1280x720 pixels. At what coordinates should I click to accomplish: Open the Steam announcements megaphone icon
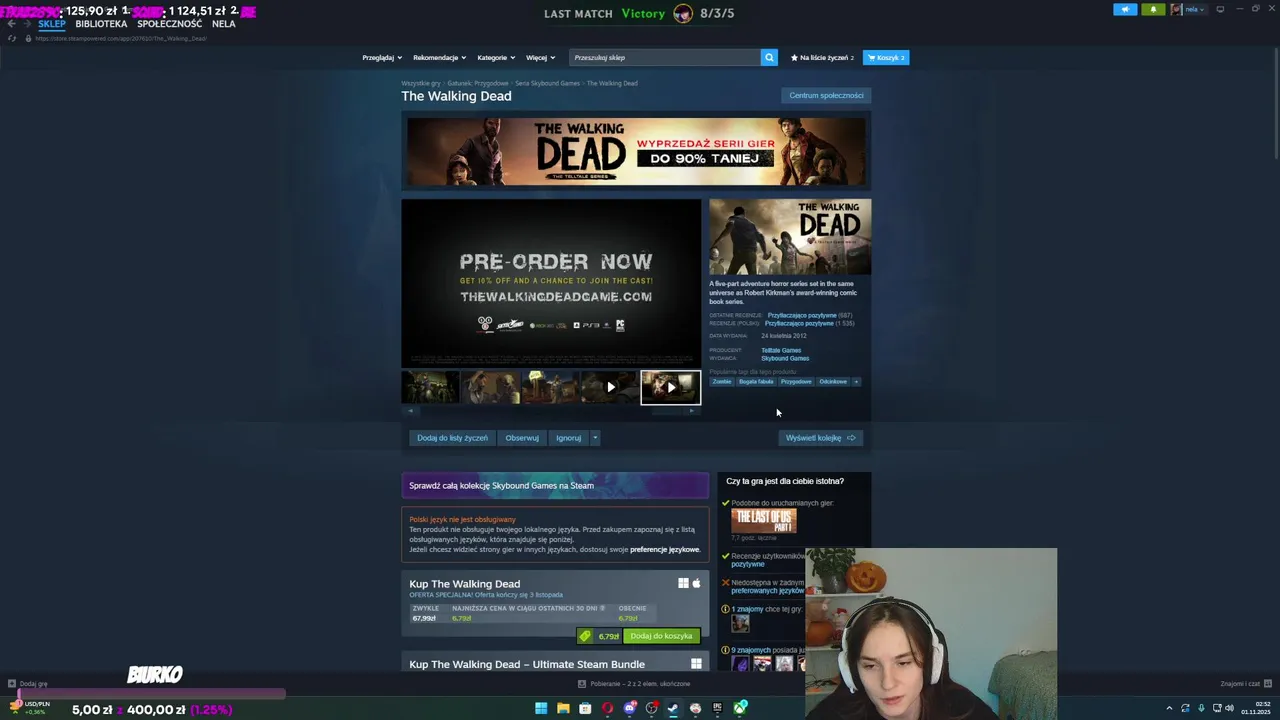(x=1125, y=9)
